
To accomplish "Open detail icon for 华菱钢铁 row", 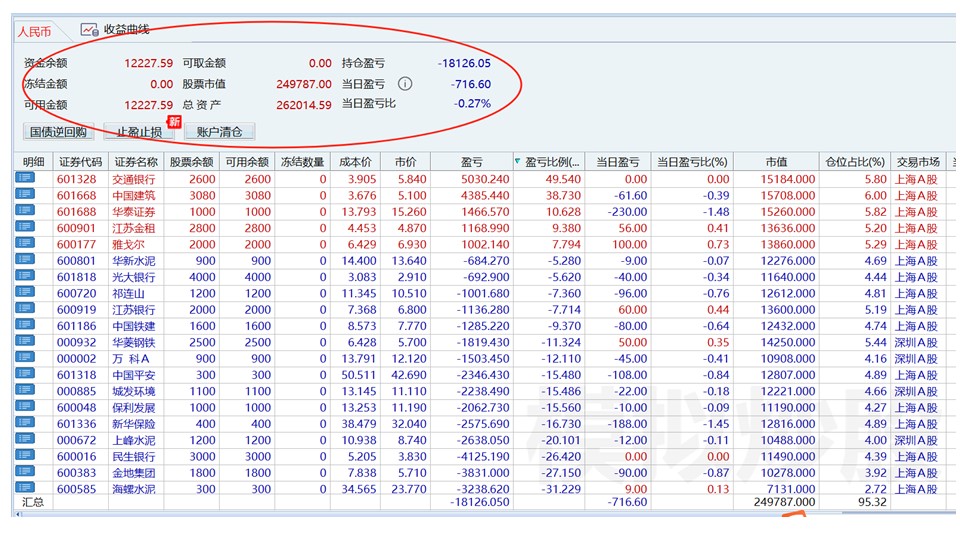I will point(25,342).
